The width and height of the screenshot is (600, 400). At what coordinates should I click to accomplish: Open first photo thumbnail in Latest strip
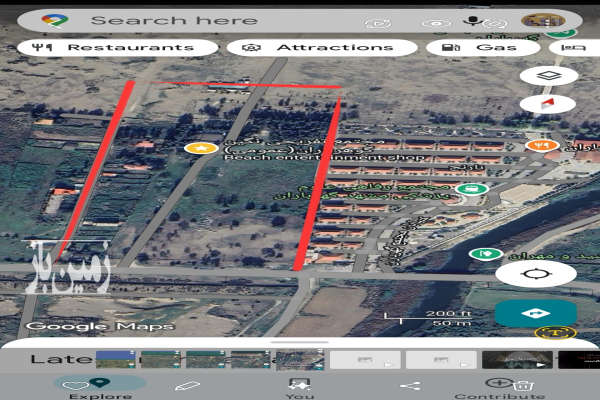point(115,360)
